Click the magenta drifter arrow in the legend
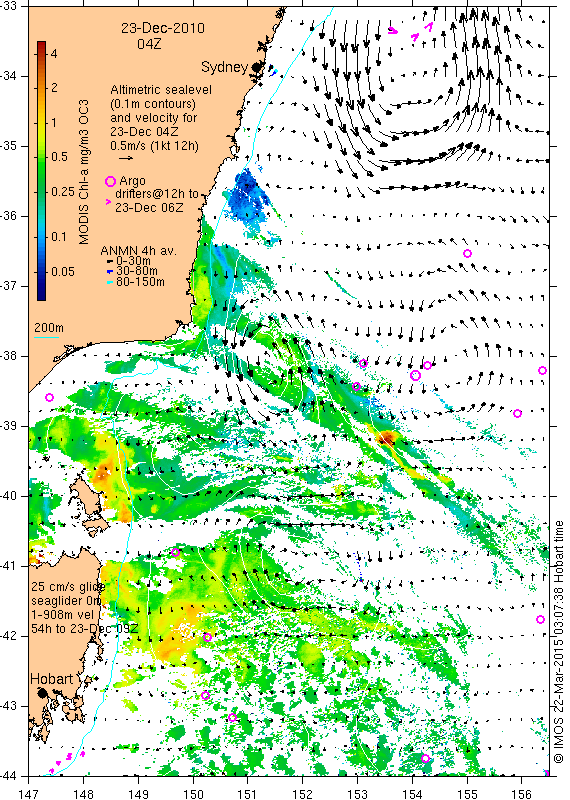570x800 pixels. pyautogui.click(x=108, y=202)
